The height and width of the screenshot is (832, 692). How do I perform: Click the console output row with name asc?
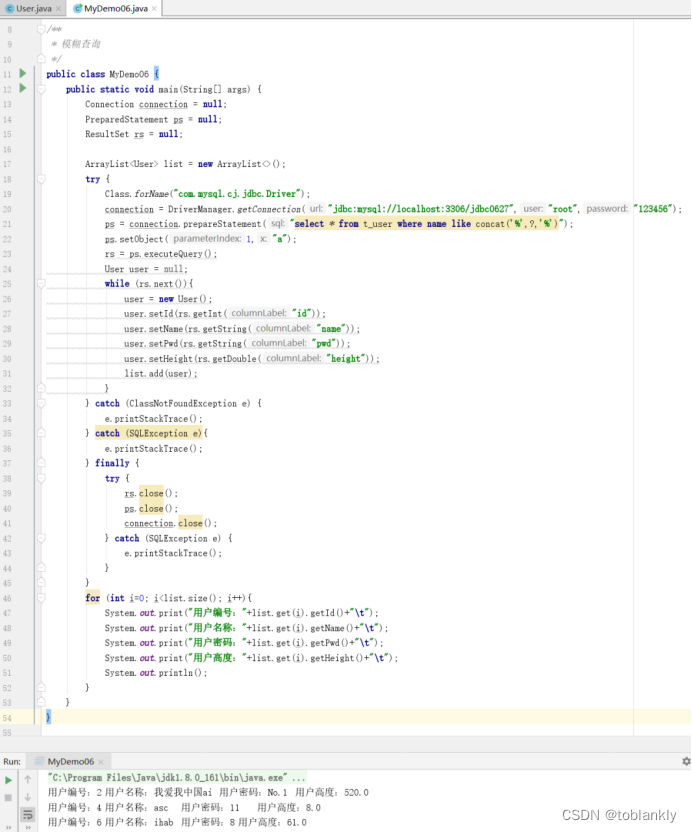click(184, 808)
